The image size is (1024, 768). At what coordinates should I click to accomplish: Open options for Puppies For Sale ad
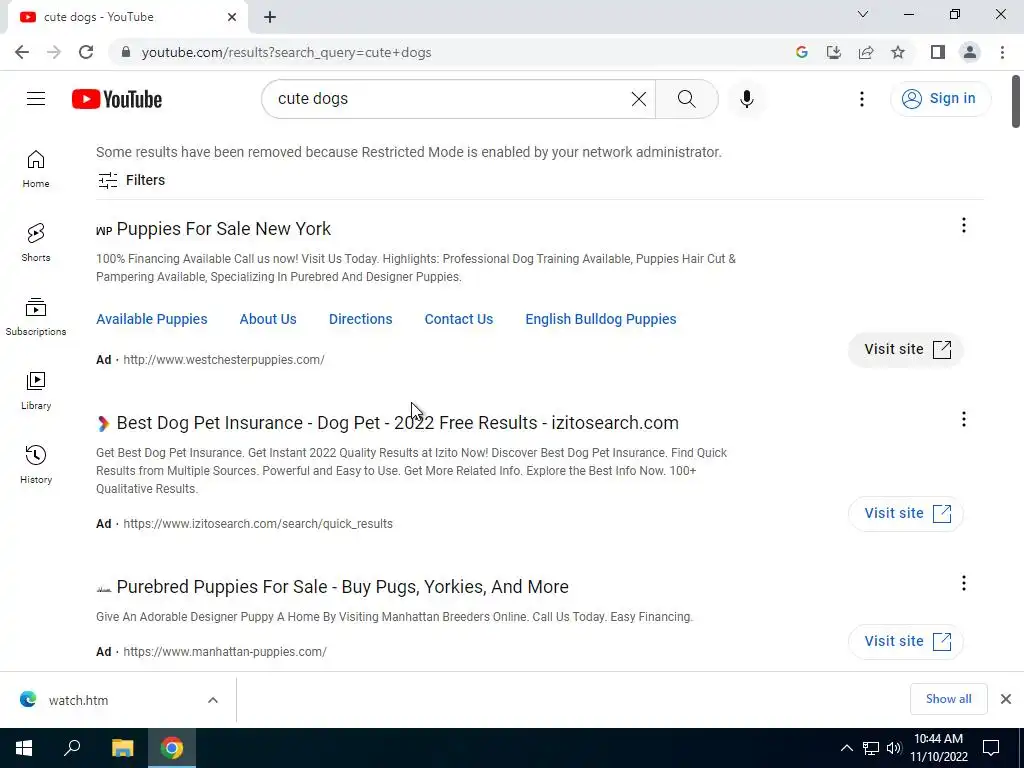(963, 226)
